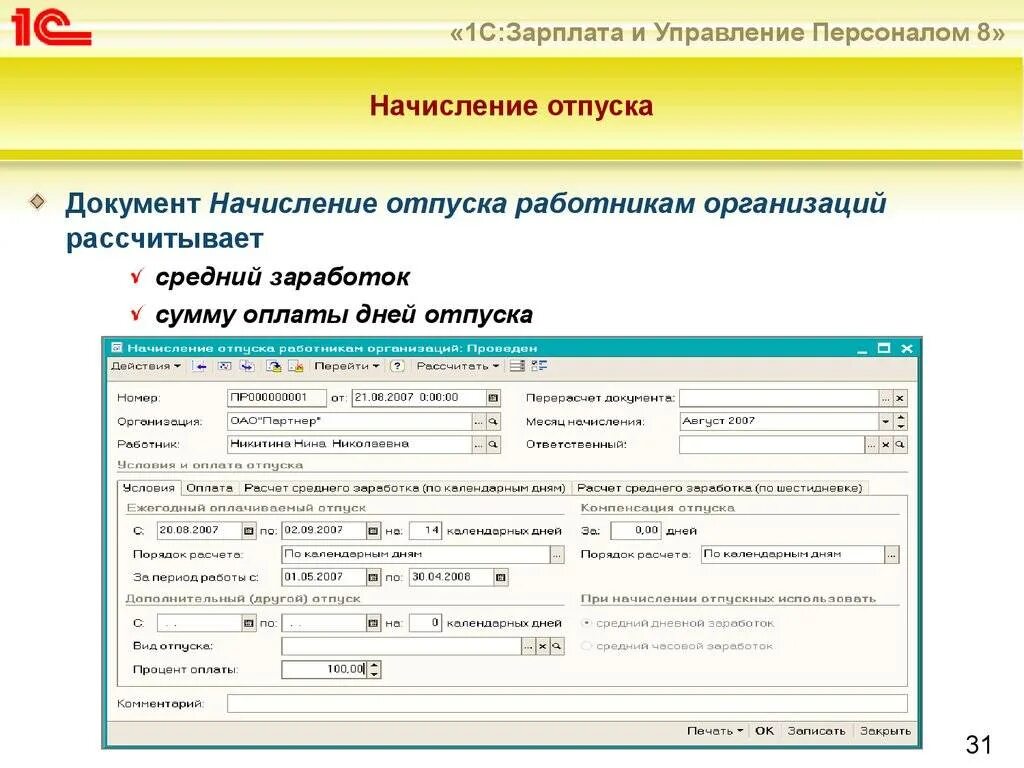Switch to the Условия tab
The height and width of the screenshot is (768, 1024).
point(149,488)
